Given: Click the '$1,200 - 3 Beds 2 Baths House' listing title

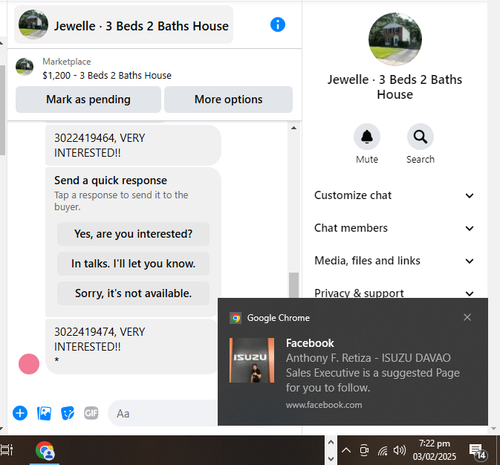Looking at the screenshot, I should coord(107,76).
